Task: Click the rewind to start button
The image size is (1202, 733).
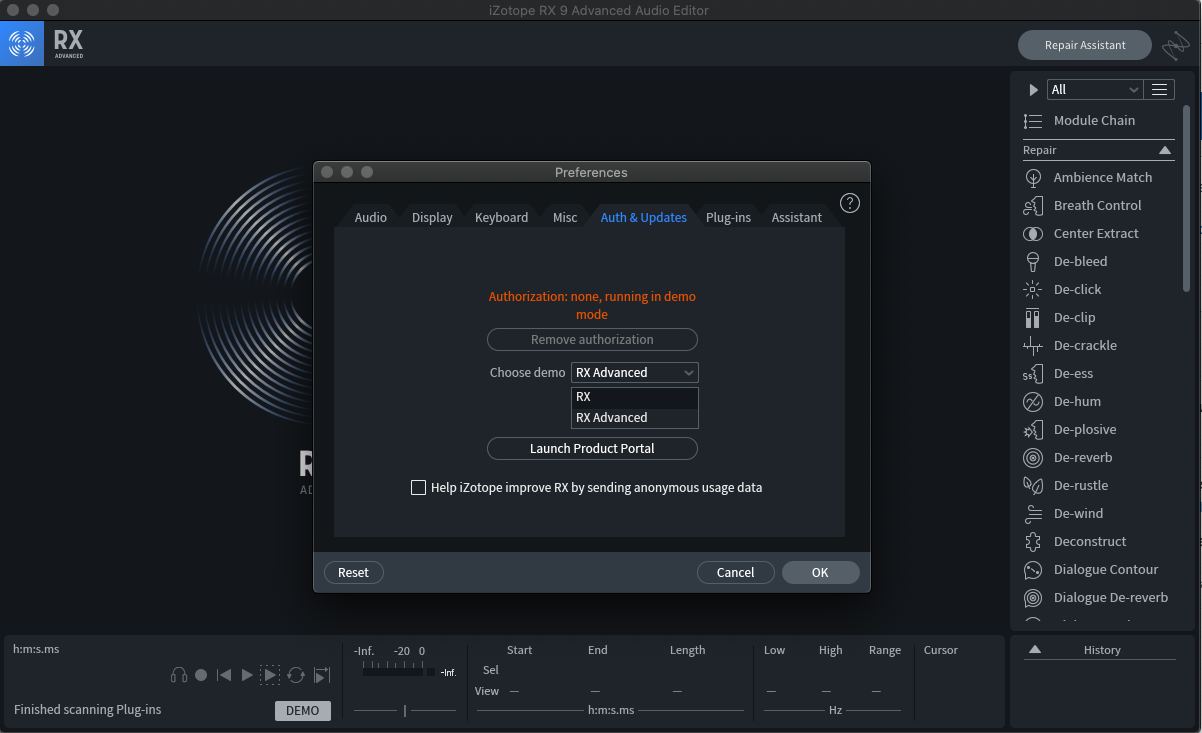Action: click(x=224, y=675)
